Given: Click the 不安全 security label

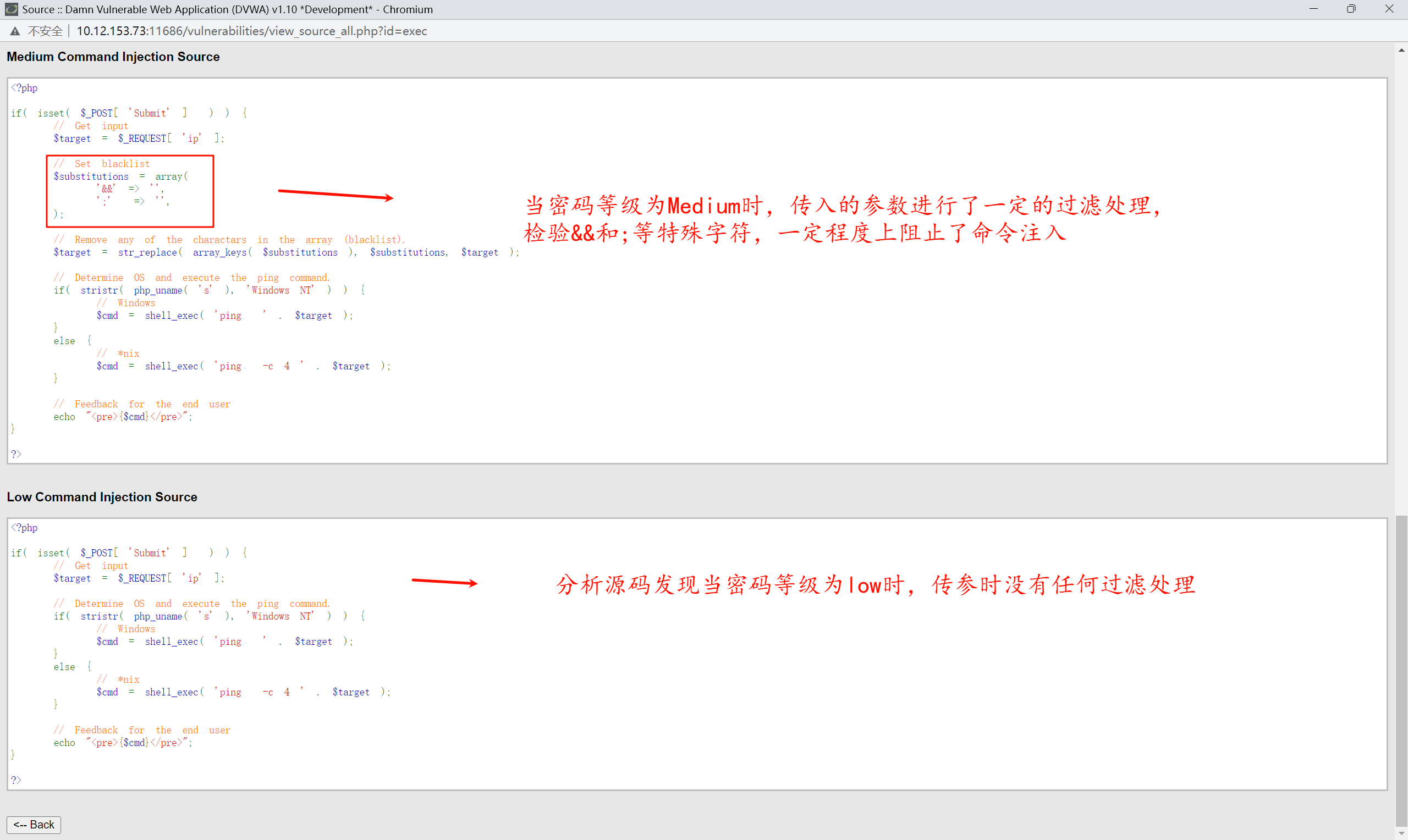Looking at the screenshot, I should (45, 31).
